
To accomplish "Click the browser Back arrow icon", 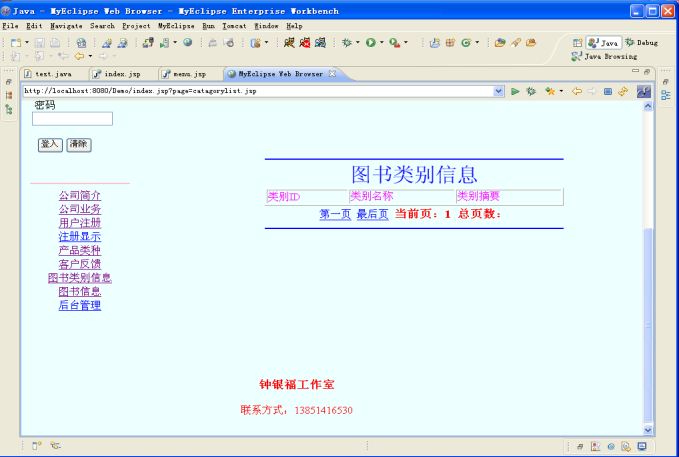I will tap(577, 91).
